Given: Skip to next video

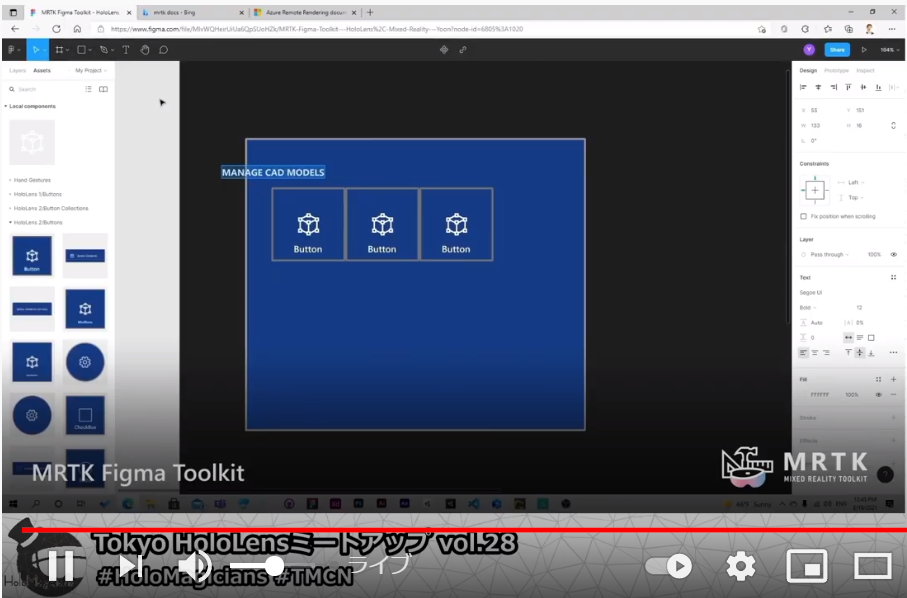Looking at the screenshot, I should [x=131, y=566].
